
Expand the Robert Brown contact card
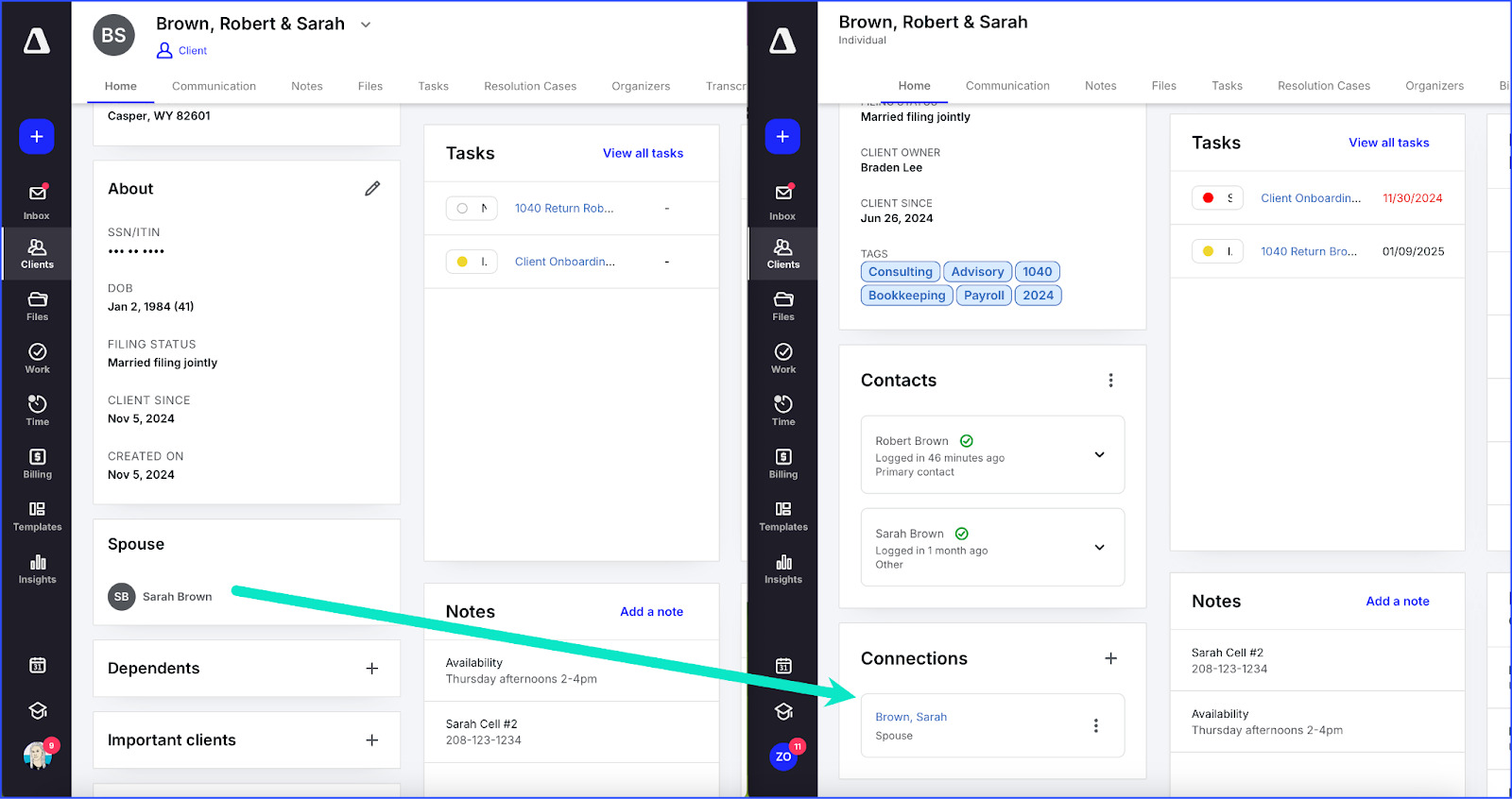click(1099, 454)
